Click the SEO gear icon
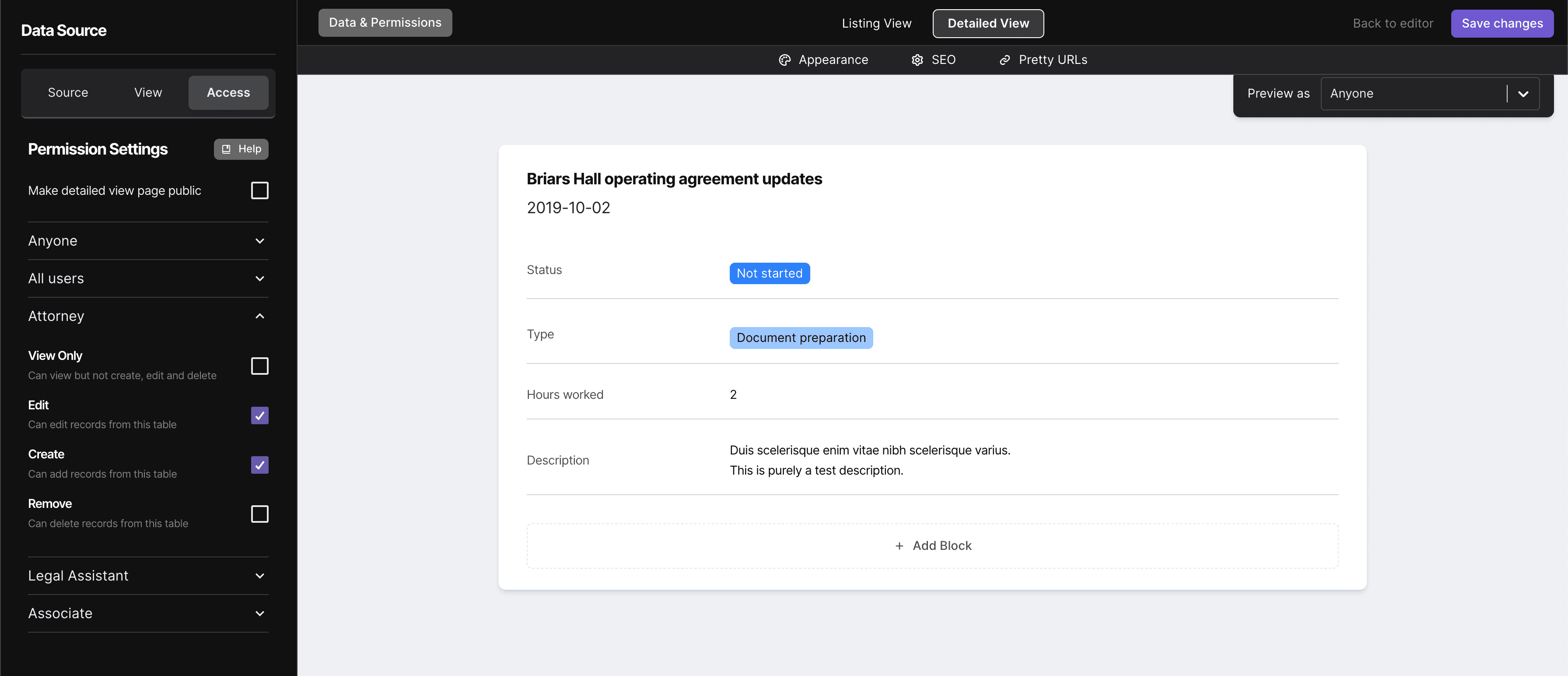The image size is (1568, 676). tap(917, 60)
